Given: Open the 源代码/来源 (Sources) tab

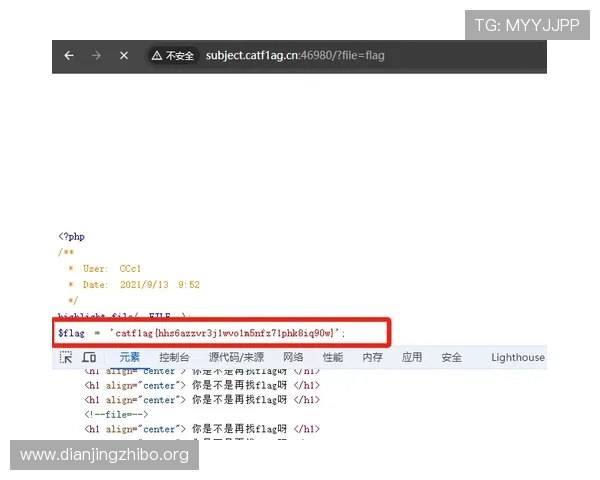Looking at the screenshot, I should point(236,357).
